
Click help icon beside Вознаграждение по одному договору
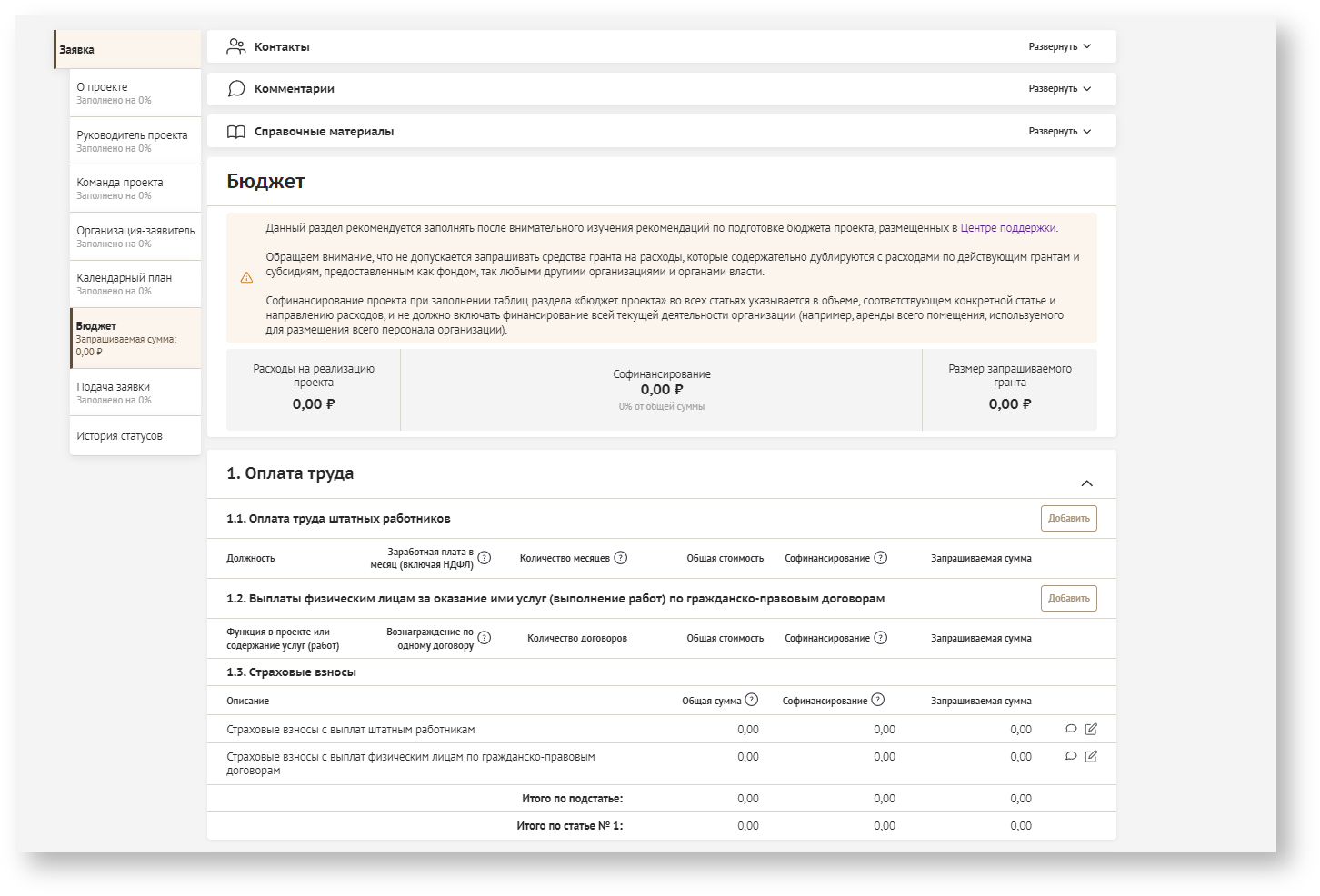(x=485, y=638)
